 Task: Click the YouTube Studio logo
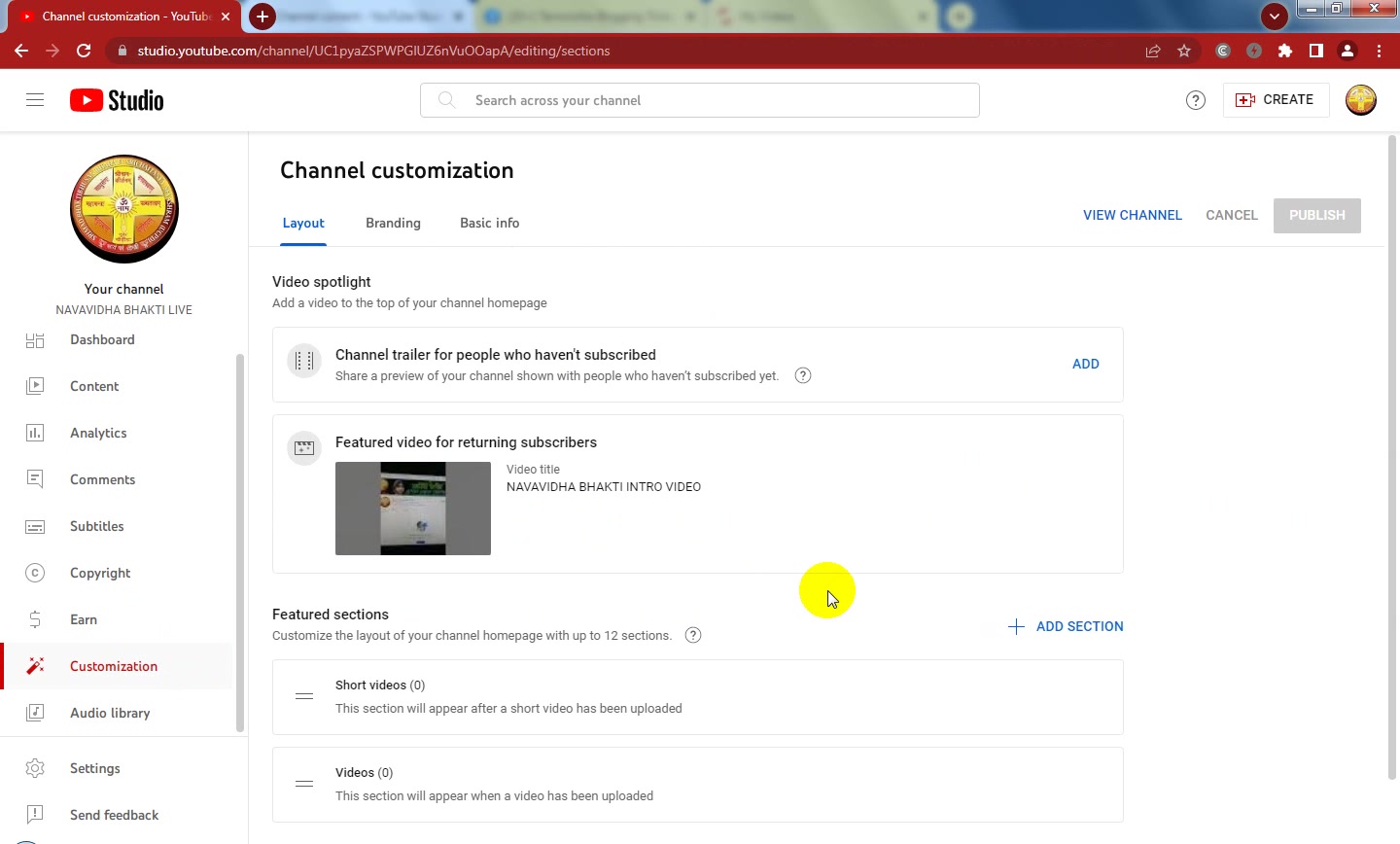[x=117, y=100]
